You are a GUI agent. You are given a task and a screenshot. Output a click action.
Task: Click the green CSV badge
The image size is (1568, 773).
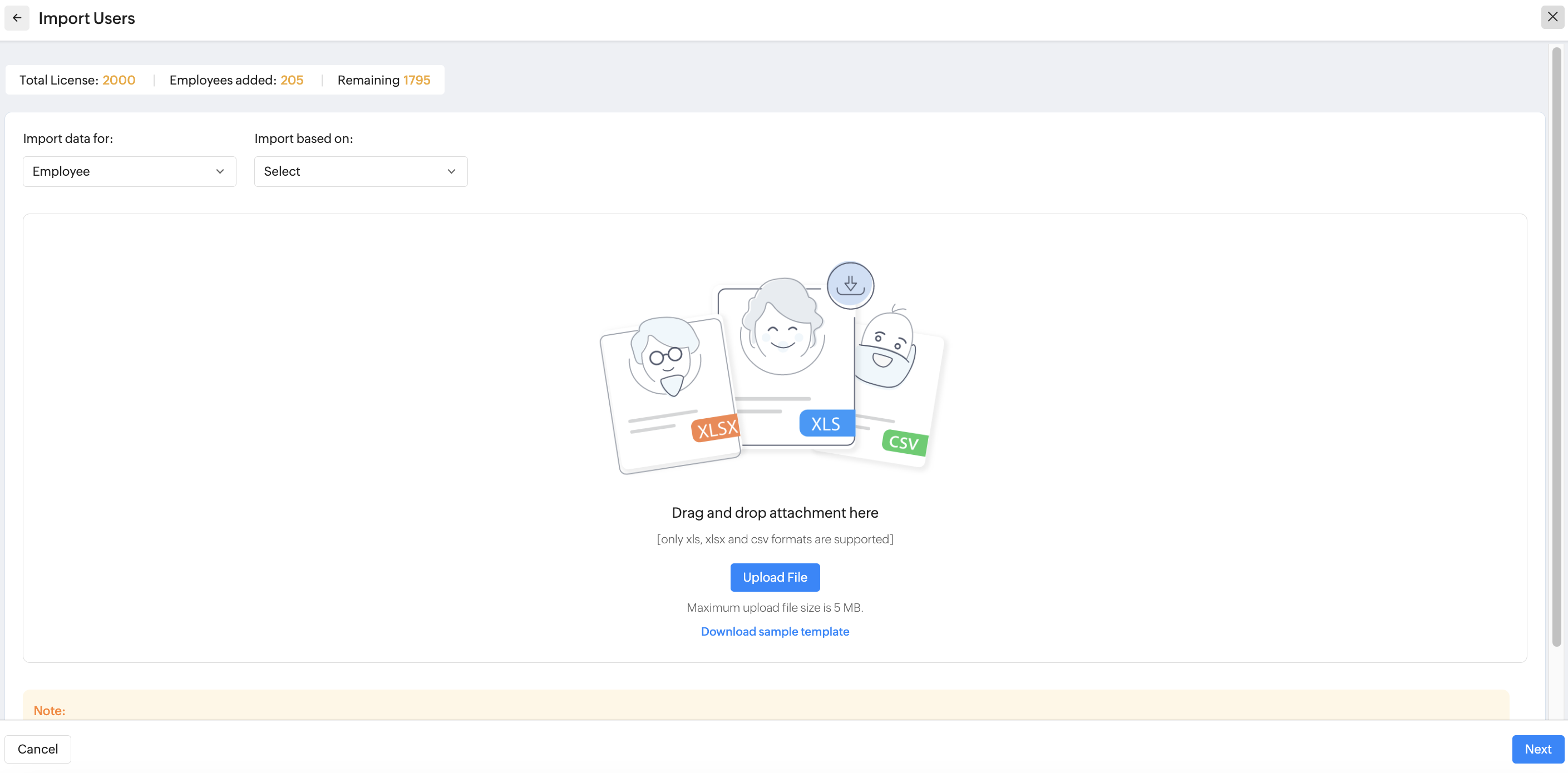[904, 442]
